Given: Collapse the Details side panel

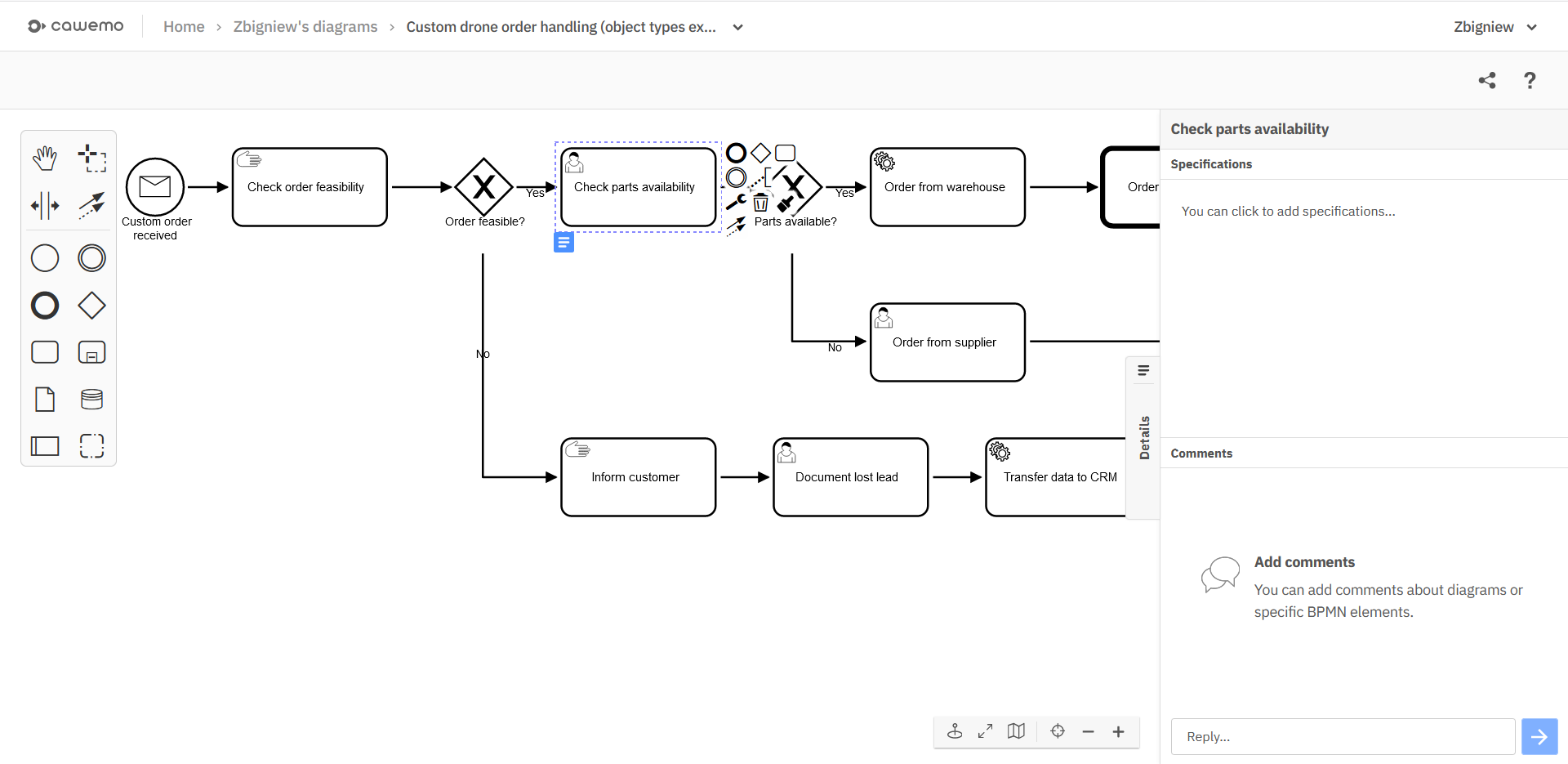Looking at the screenshot, I should [x=1143, y=437].
